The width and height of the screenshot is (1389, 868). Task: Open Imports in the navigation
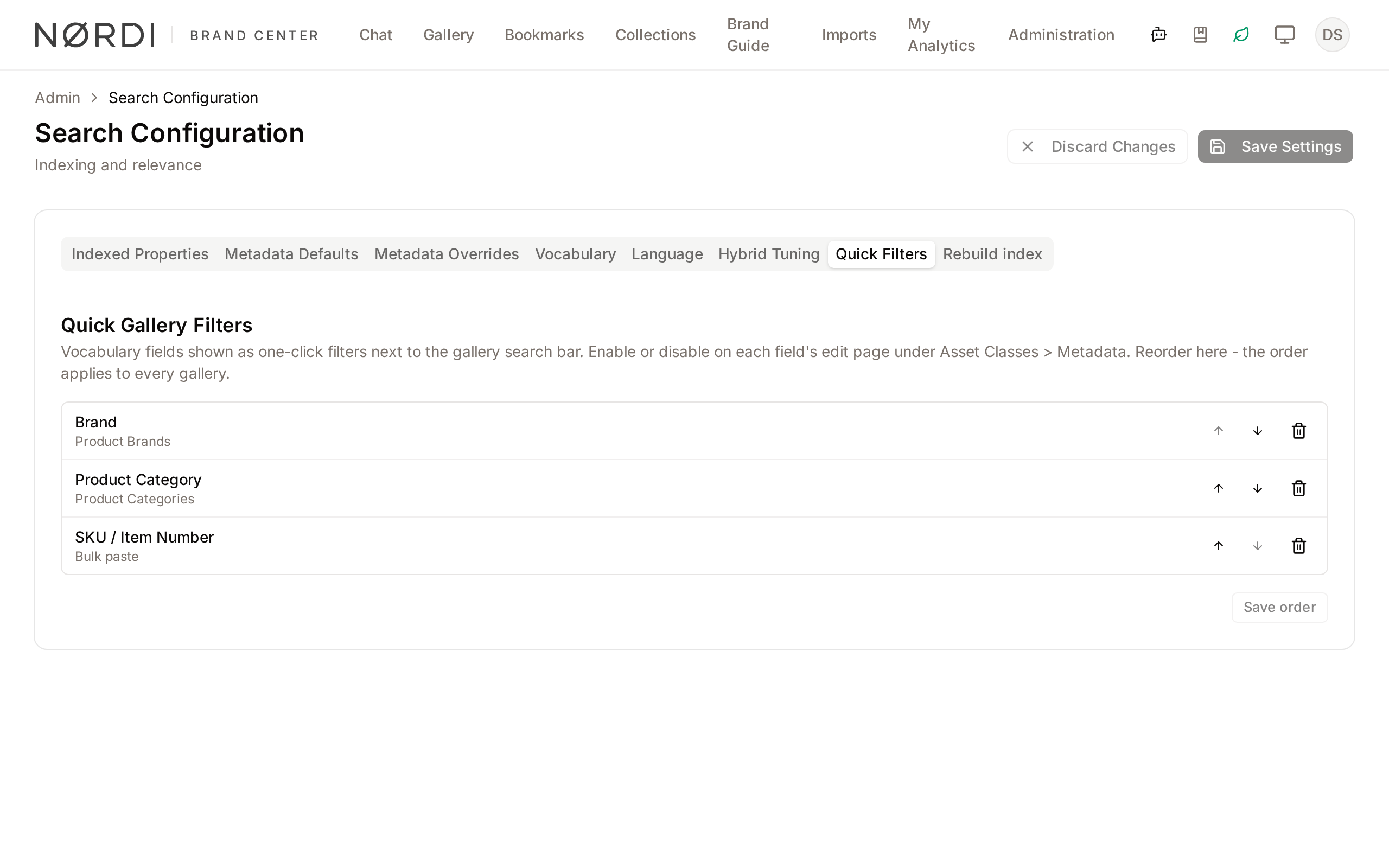849,34
